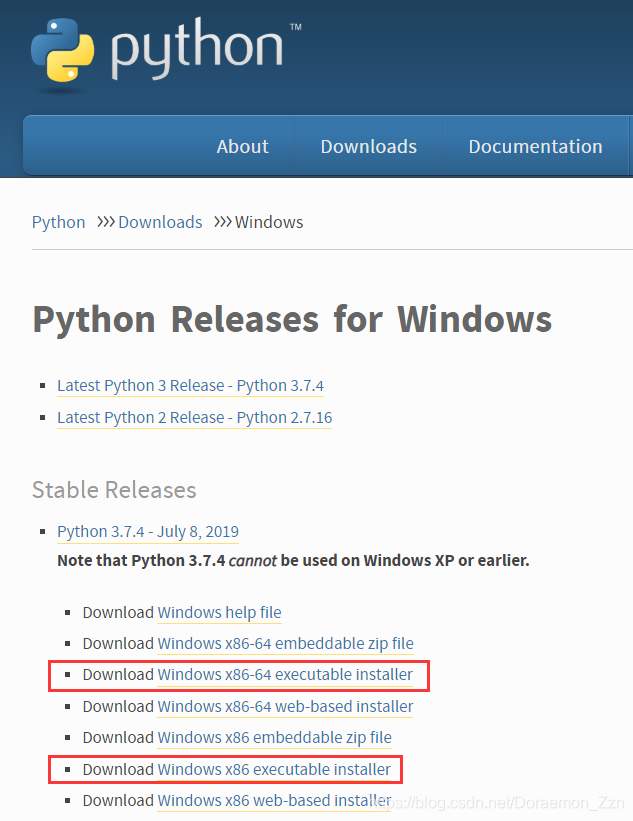Select the Windows breadcrumb entry
Viewport: 633px width, 821px height.
[269, 222]
